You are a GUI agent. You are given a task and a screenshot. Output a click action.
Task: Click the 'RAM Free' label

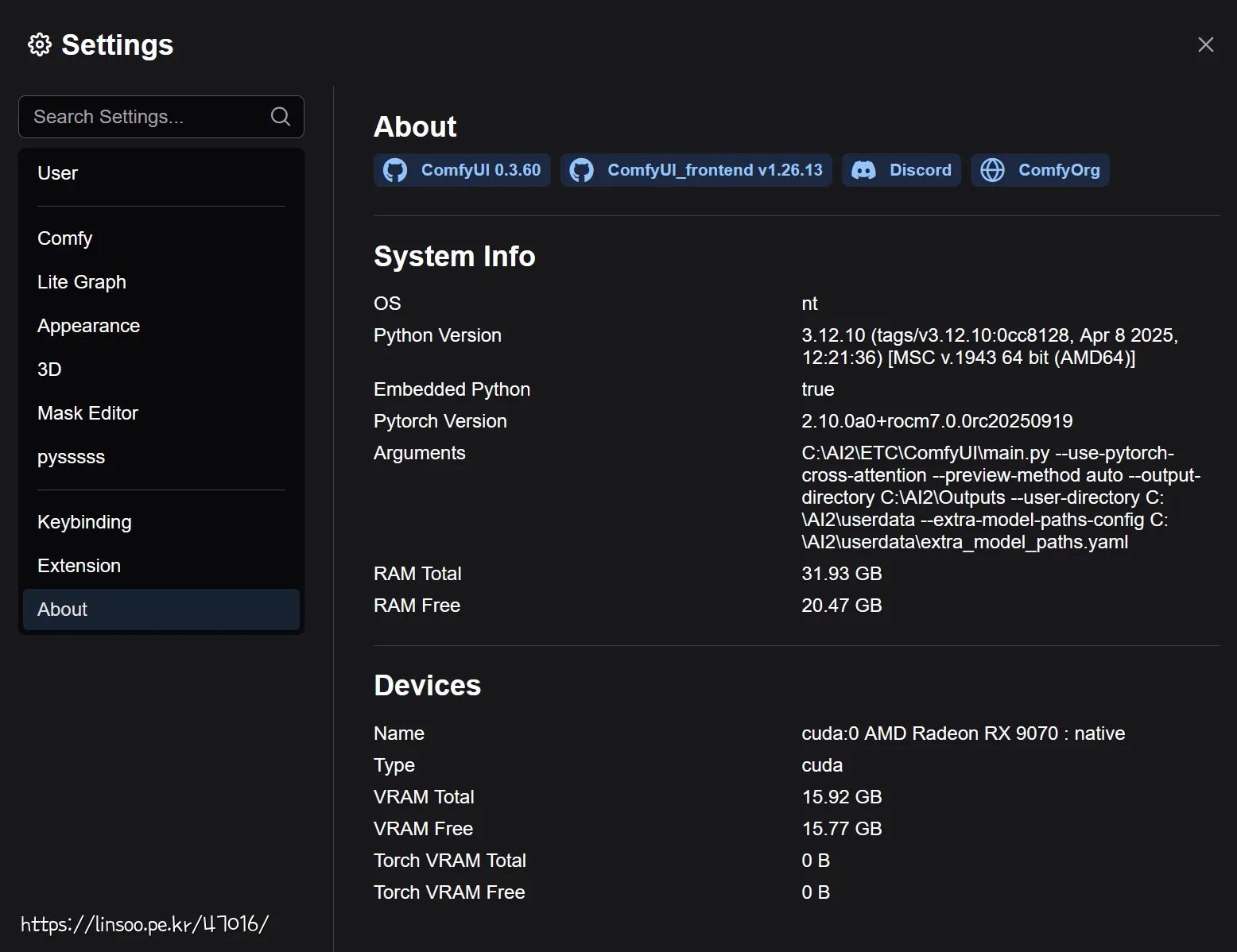(x=417, y=606)
